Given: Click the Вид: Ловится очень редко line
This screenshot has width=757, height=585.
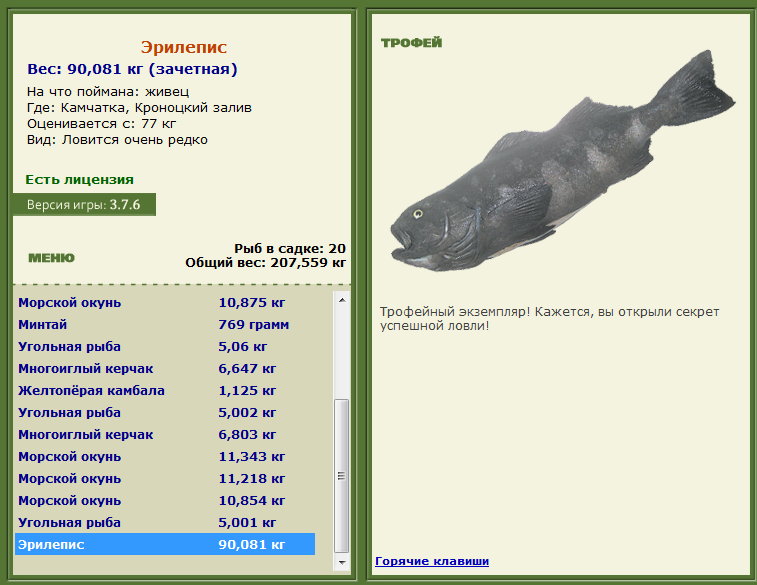Looking at the screenshot, I should pos(117,140).
